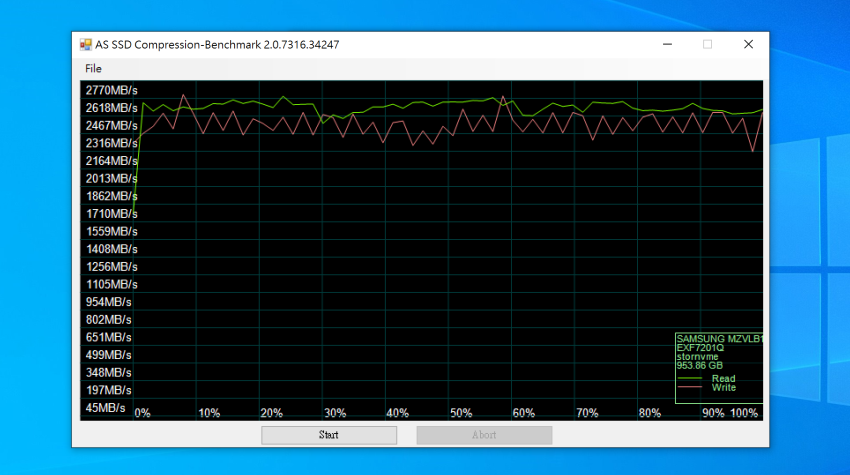Click the 2316MB/s axis label

(x=112, y=143)
